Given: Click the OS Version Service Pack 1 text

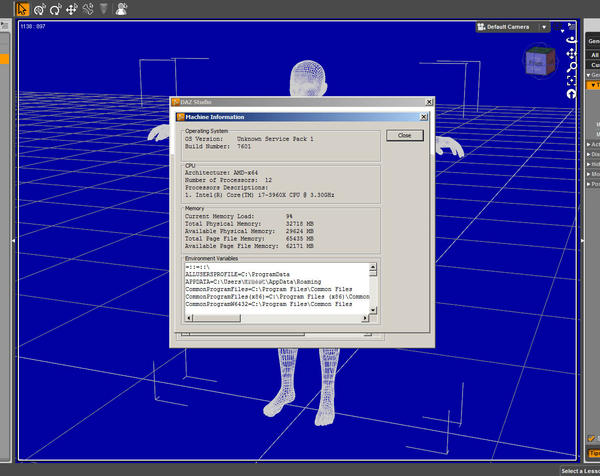Looking at the screenshot, I should pos(249,139).
